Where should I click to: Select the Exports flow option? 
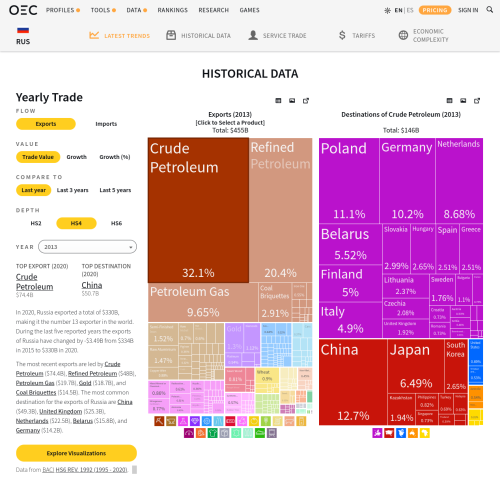pyautogui.click(x=46, y=124)
